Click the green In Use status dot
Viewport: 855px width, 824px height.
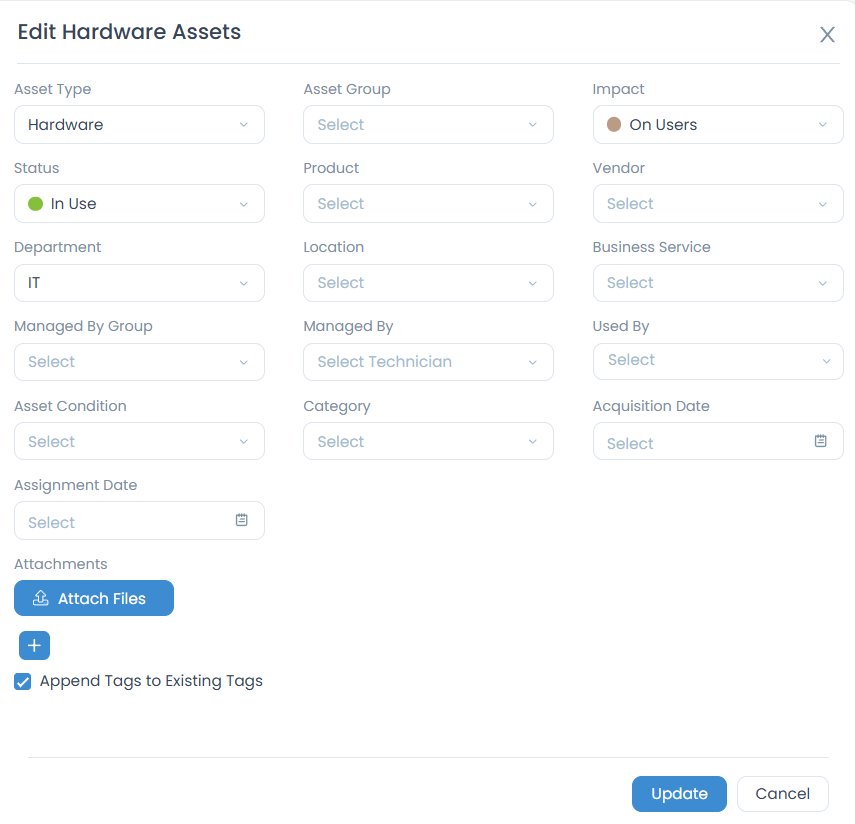[35, 204]
